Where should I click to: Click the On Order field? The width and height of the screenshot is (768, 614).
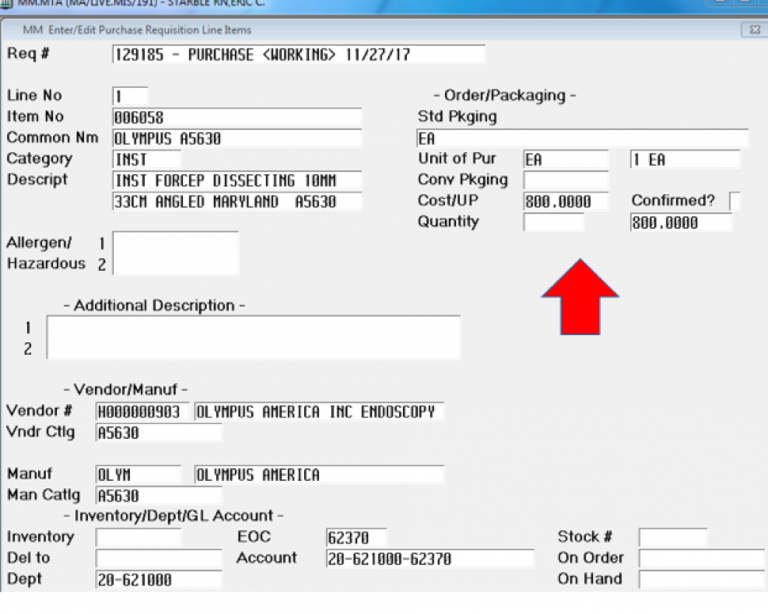click(701, 559)
